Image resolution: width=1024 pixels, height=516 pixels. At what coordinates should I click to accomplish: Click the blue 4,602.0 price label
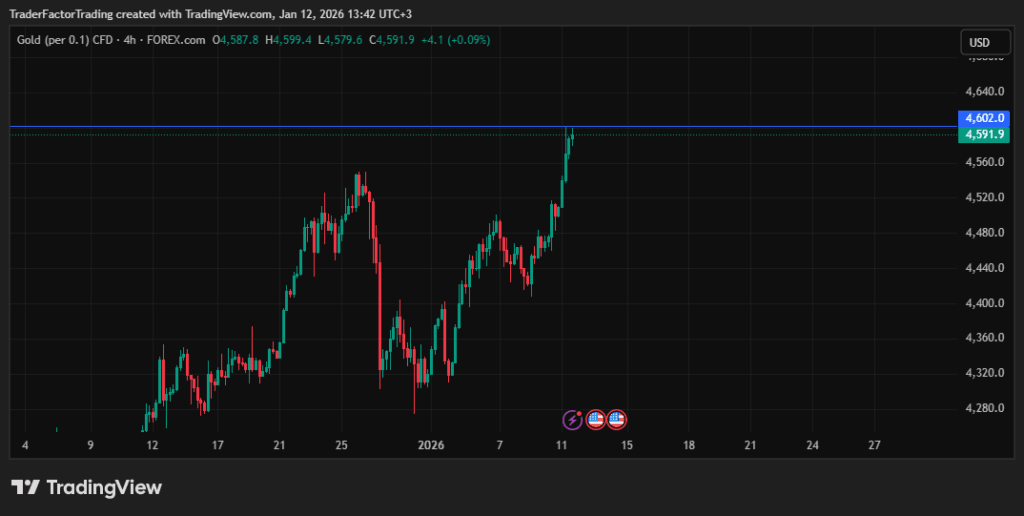(x=985, y=119)
